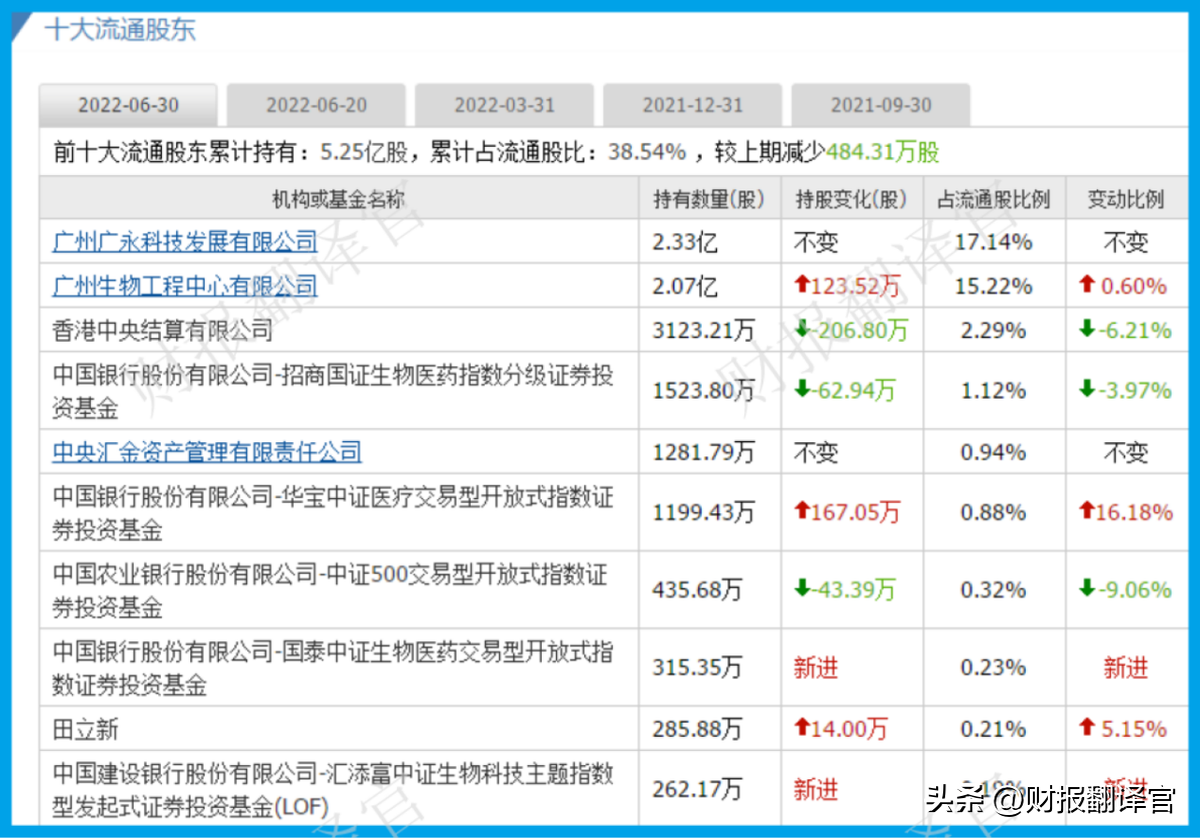The height and width of the screenshot is (838, 1200).
Task: Click the 0.21% share ratio cell
Action: click(994, 729)
